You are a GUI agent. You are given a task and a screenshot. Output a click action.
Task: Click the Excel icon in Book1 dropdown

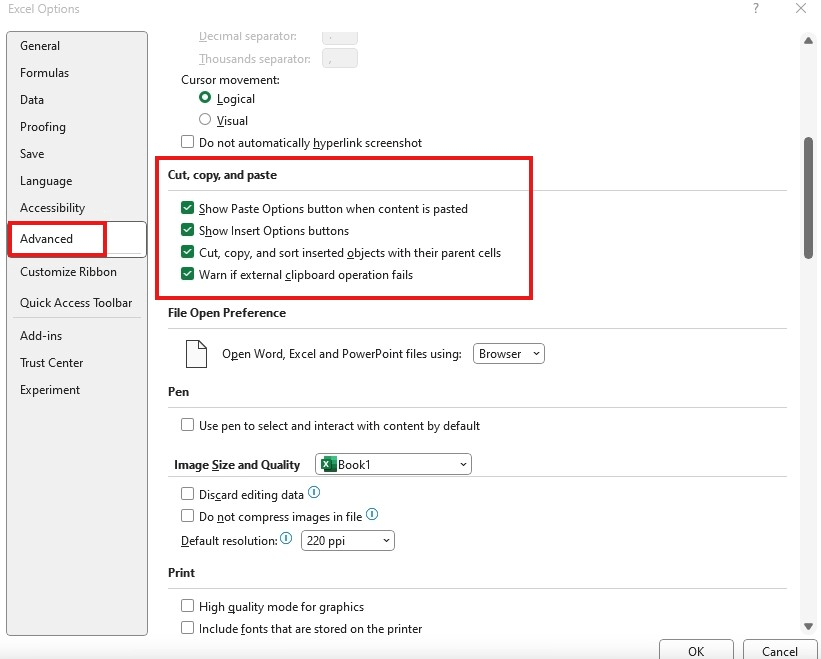pyautogui.click(x=328, y=464)
